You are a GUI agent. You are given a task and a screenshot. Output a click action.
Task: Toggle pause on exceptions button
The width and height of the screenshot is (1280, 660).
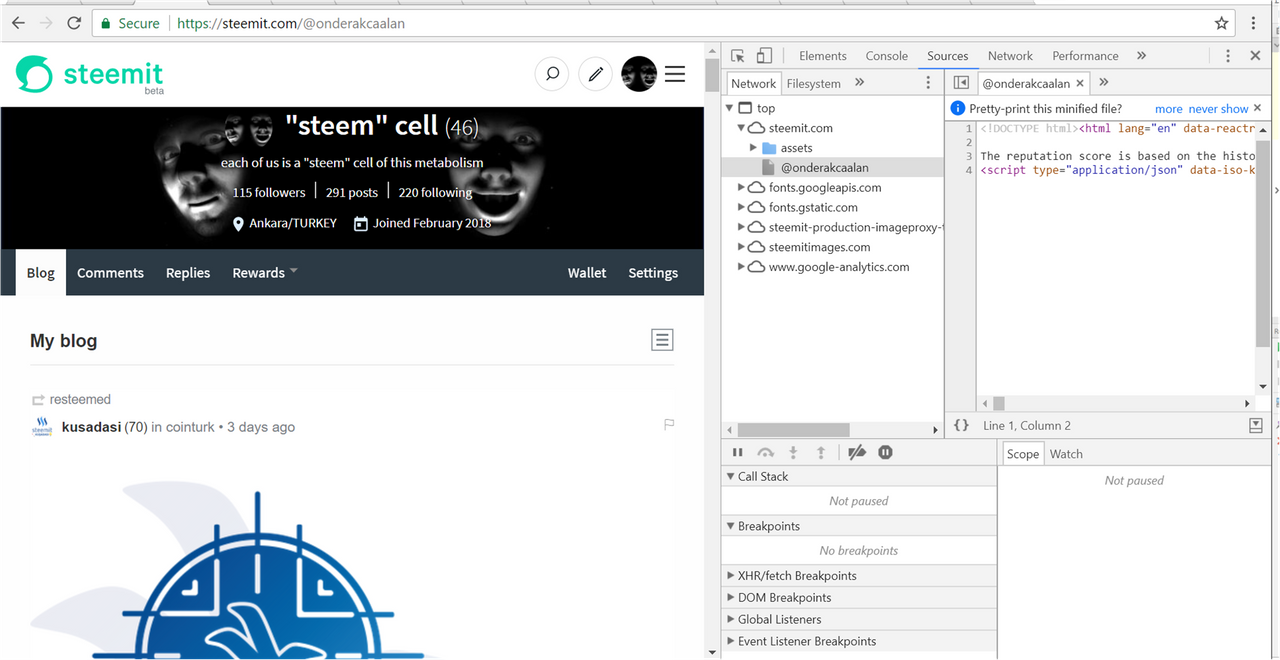(885, 453)
